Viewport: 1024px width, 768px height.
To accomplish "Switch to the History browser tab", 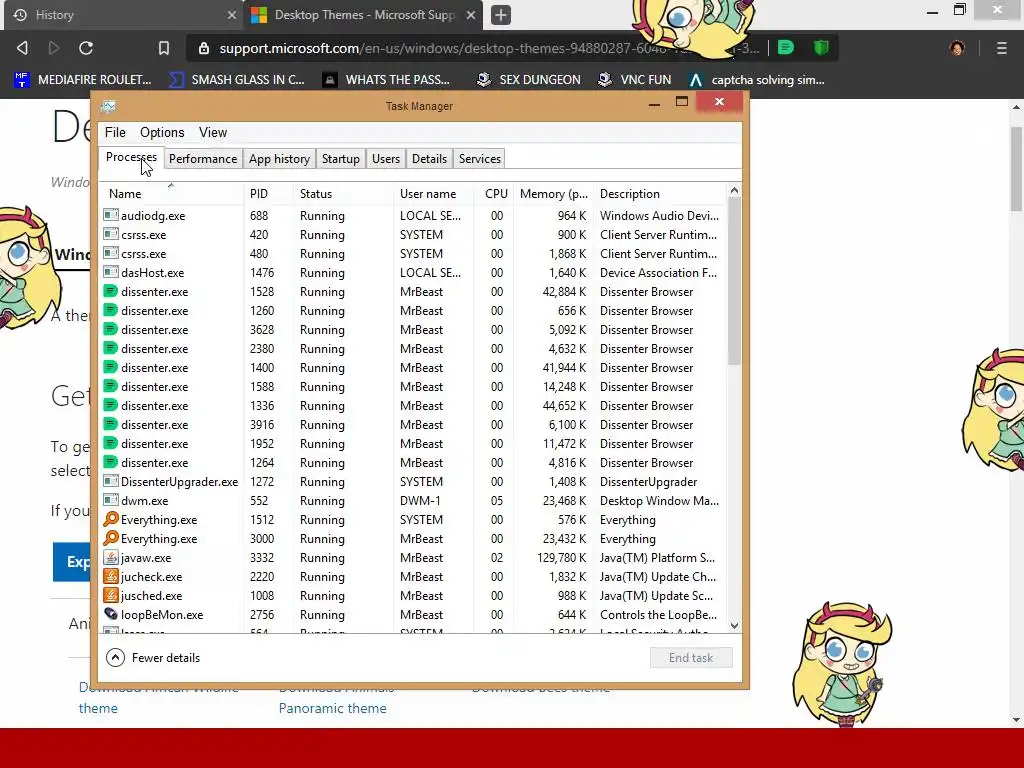I will pyautogui.click(x=123, y=15).
